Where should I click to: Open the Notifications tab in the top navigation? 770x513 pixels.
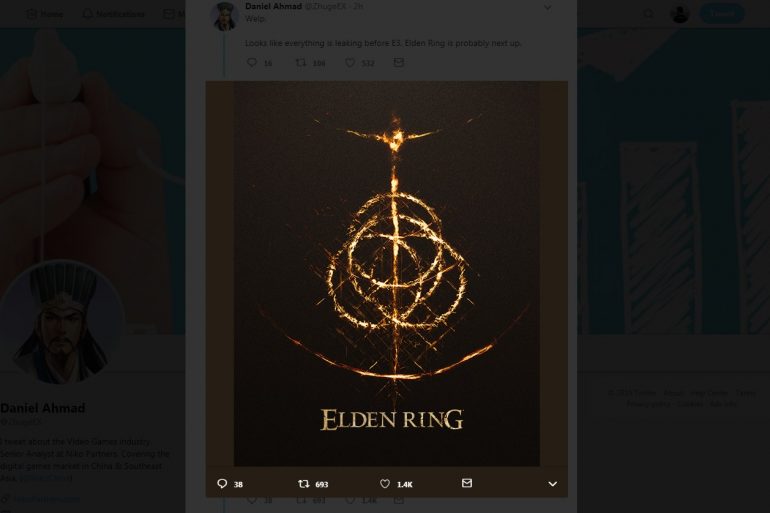click(113, 14)
